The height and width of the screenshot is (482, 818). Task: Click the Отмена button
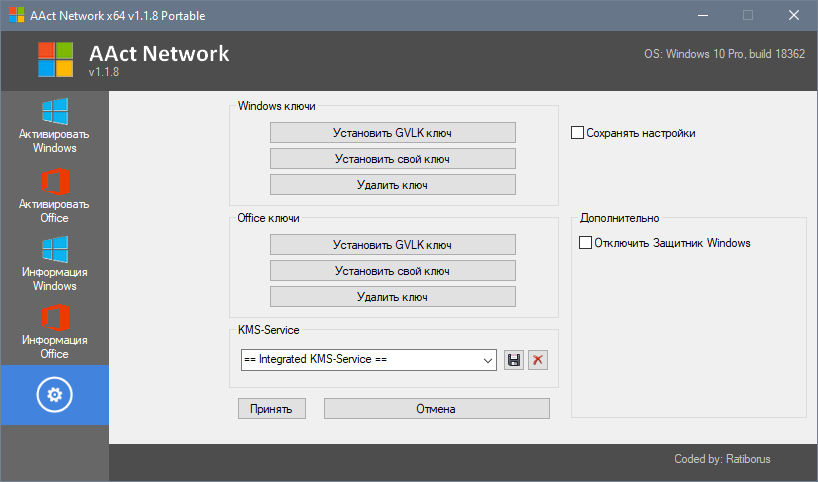[436, 409]
